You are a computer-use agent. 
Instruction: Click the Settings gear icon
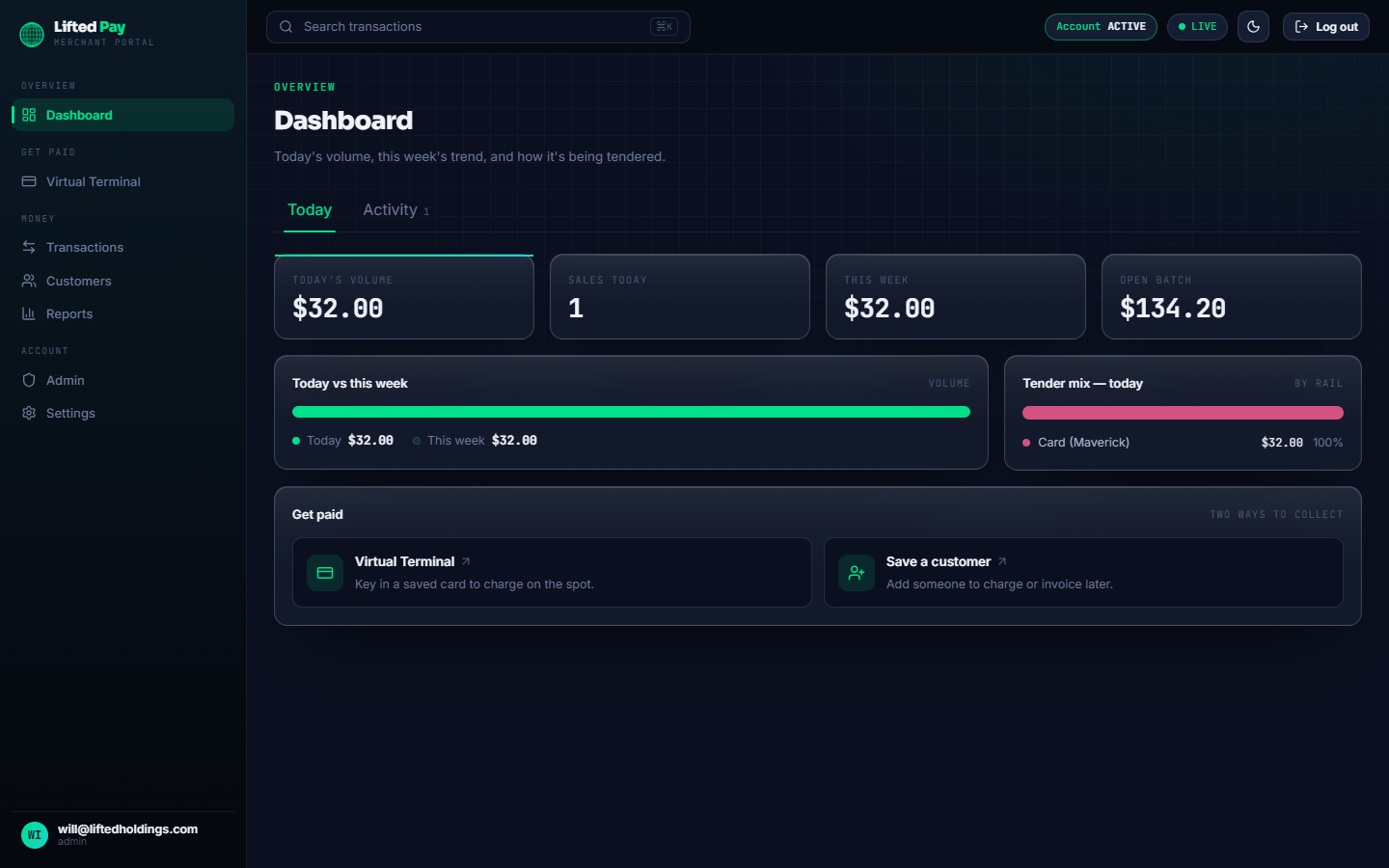[x=29, y=413]
